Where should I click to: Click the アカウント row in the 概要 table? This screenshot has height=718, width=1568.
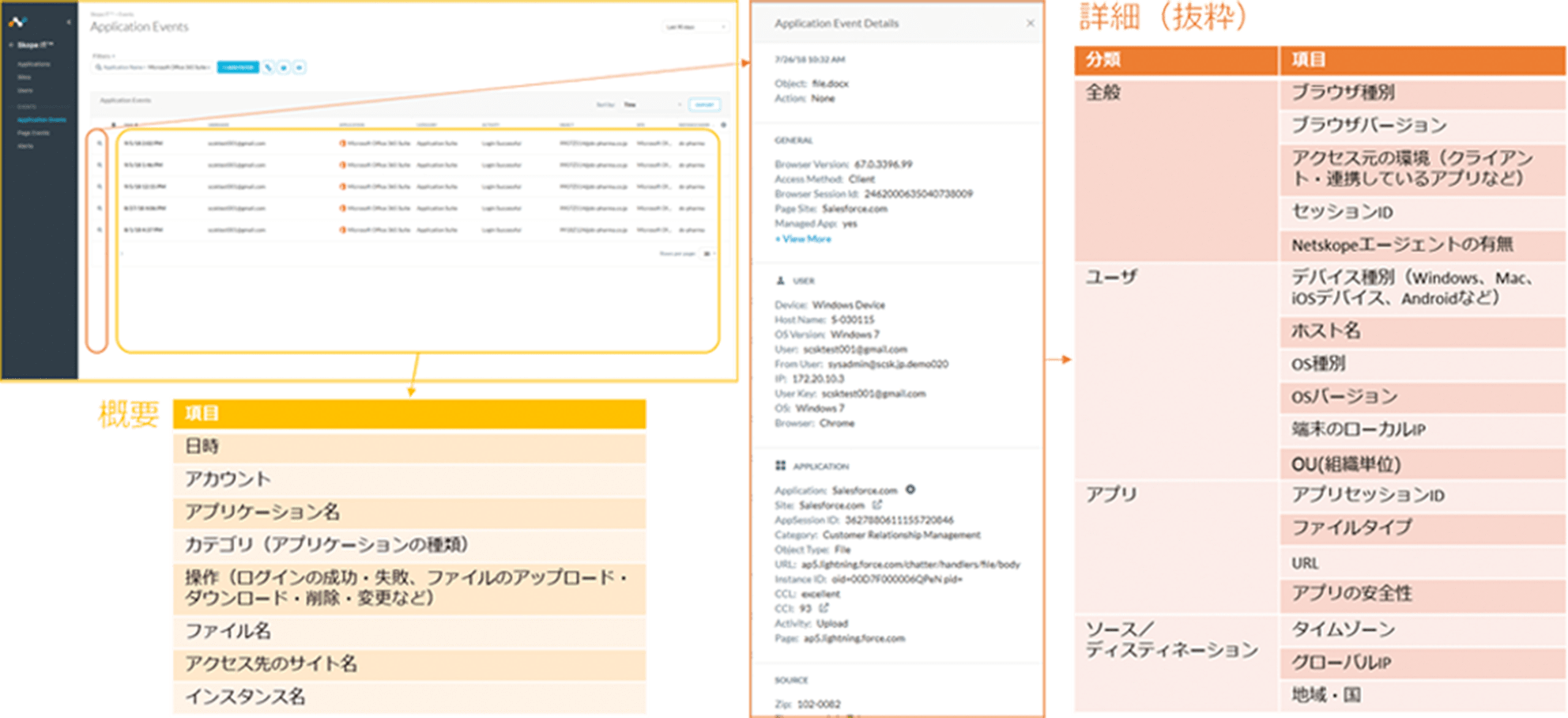click(x=409, y=480)
